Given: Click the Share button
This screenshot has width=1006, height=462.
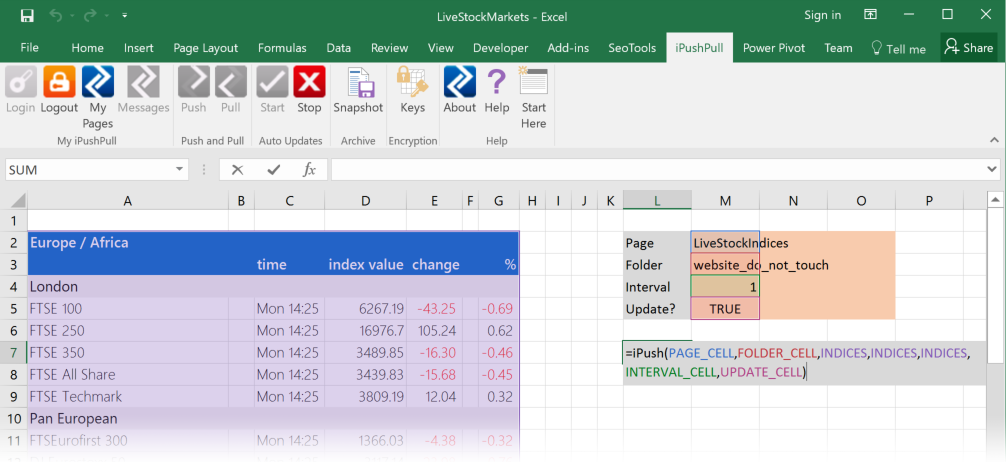Looking at the screenshot, I should (x=969, y=48).
